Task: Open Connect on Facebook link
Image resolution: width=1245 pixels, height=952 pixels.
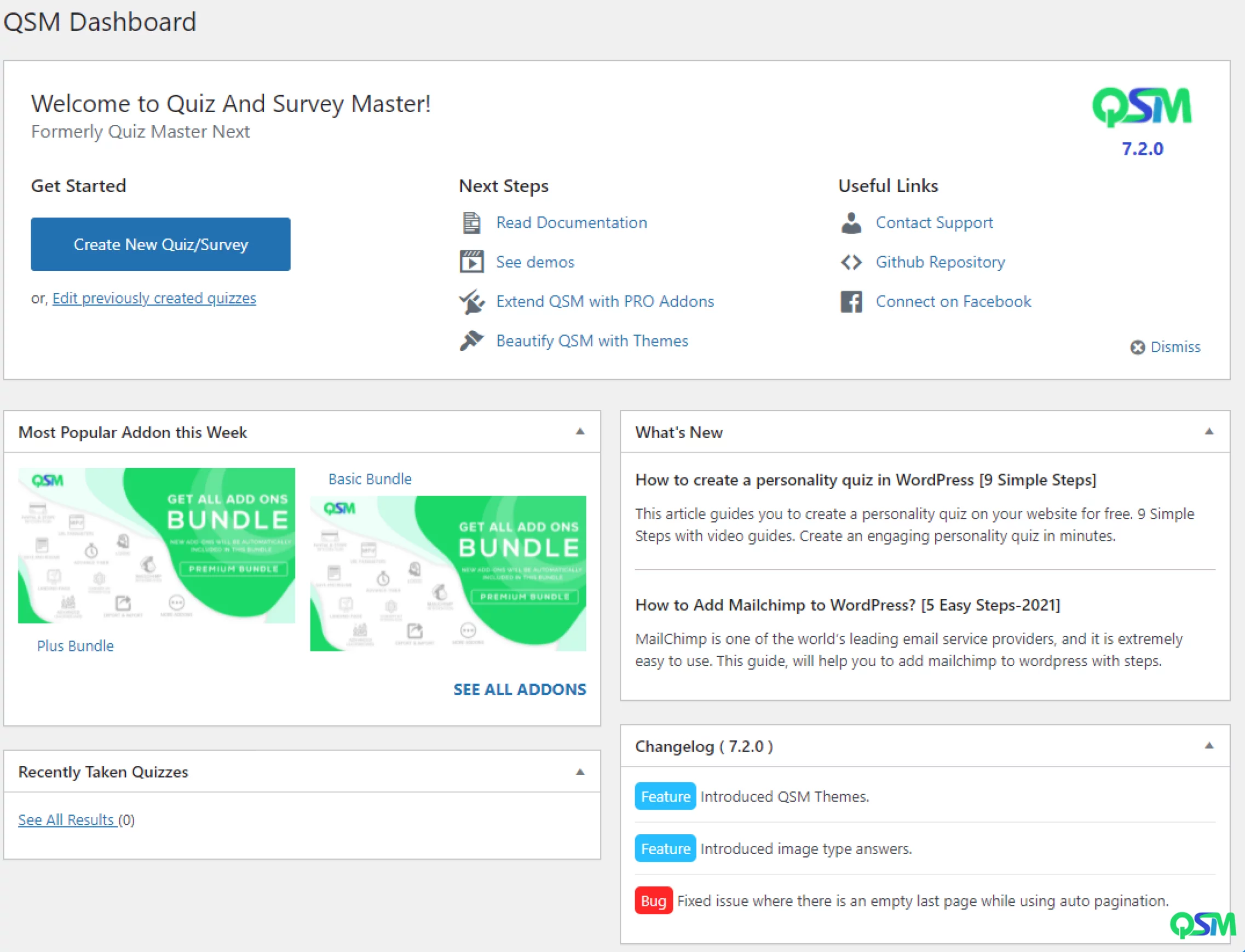Action: pos(953,302)
